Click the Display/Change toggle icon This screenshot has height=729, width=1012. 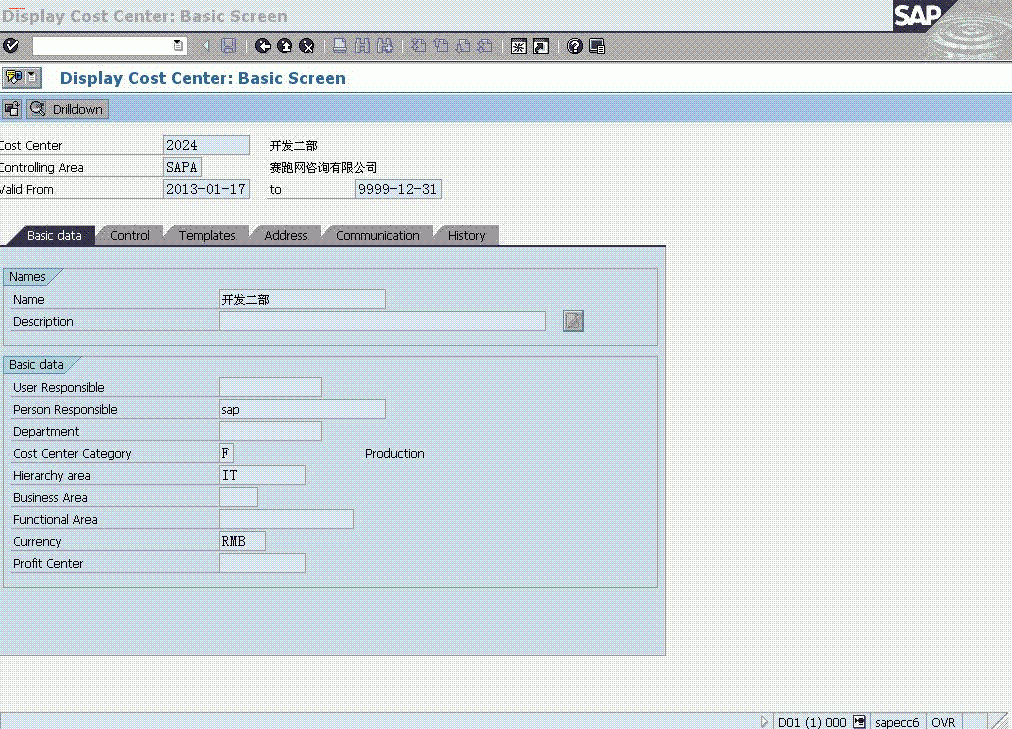coord(12,109)
